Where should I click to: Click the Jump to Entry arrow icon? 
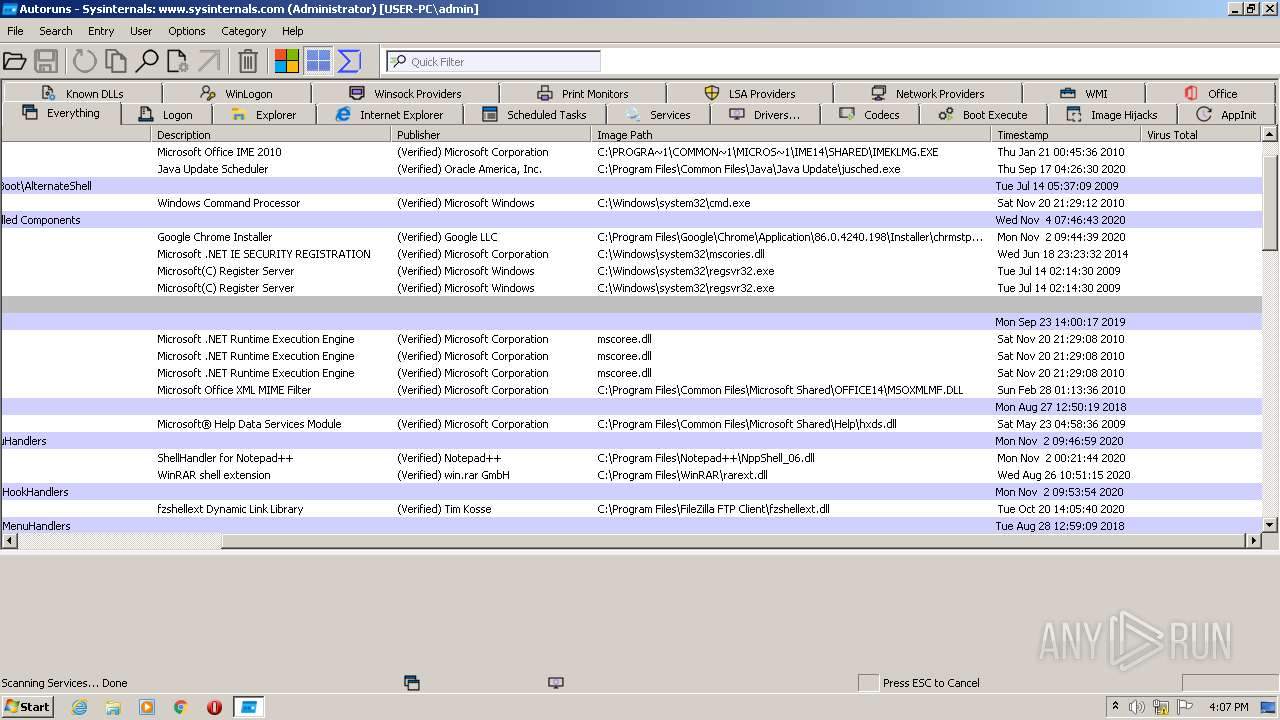[209, 62]
